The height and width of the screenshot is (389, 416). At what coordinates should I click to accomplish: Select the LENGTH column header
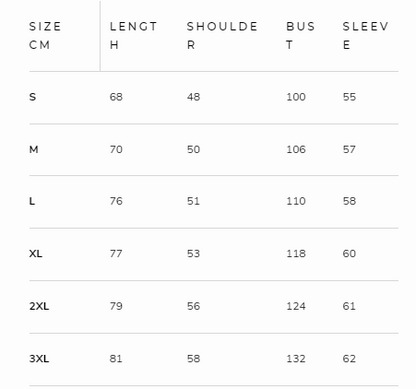click(x=133, y=36)
